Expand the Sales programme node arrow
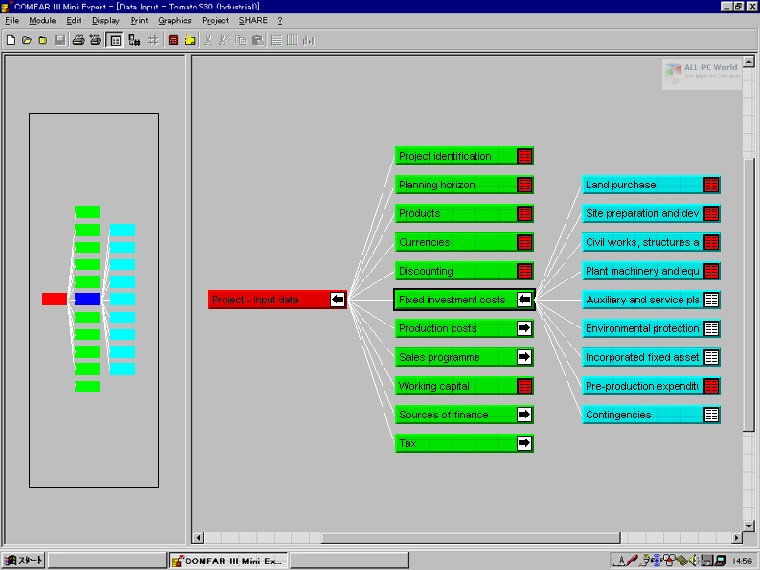Image resolution: width=760 pixels, height=570 pixels. pos(524,357)
